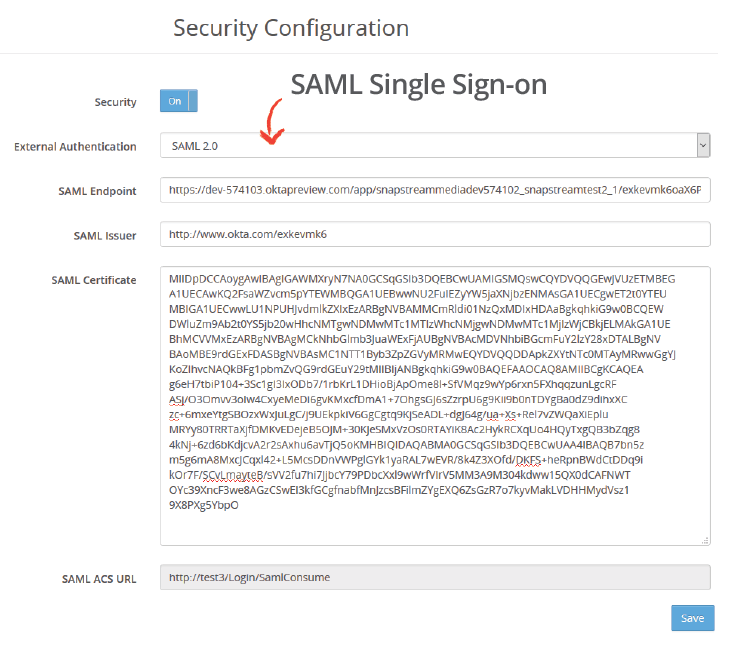Click the "SAML Single Sign-on" annotation text
This screenshot has height=651, width=730.
coord(418,85)
